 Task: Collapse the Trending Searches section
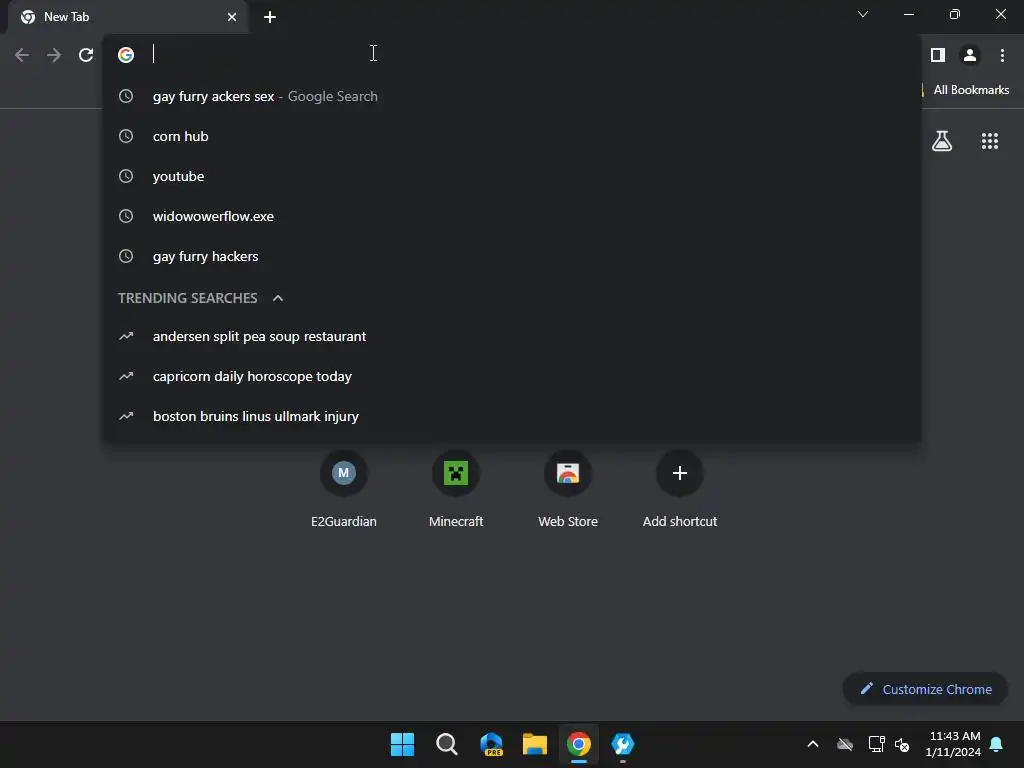[x=278, y=298]
